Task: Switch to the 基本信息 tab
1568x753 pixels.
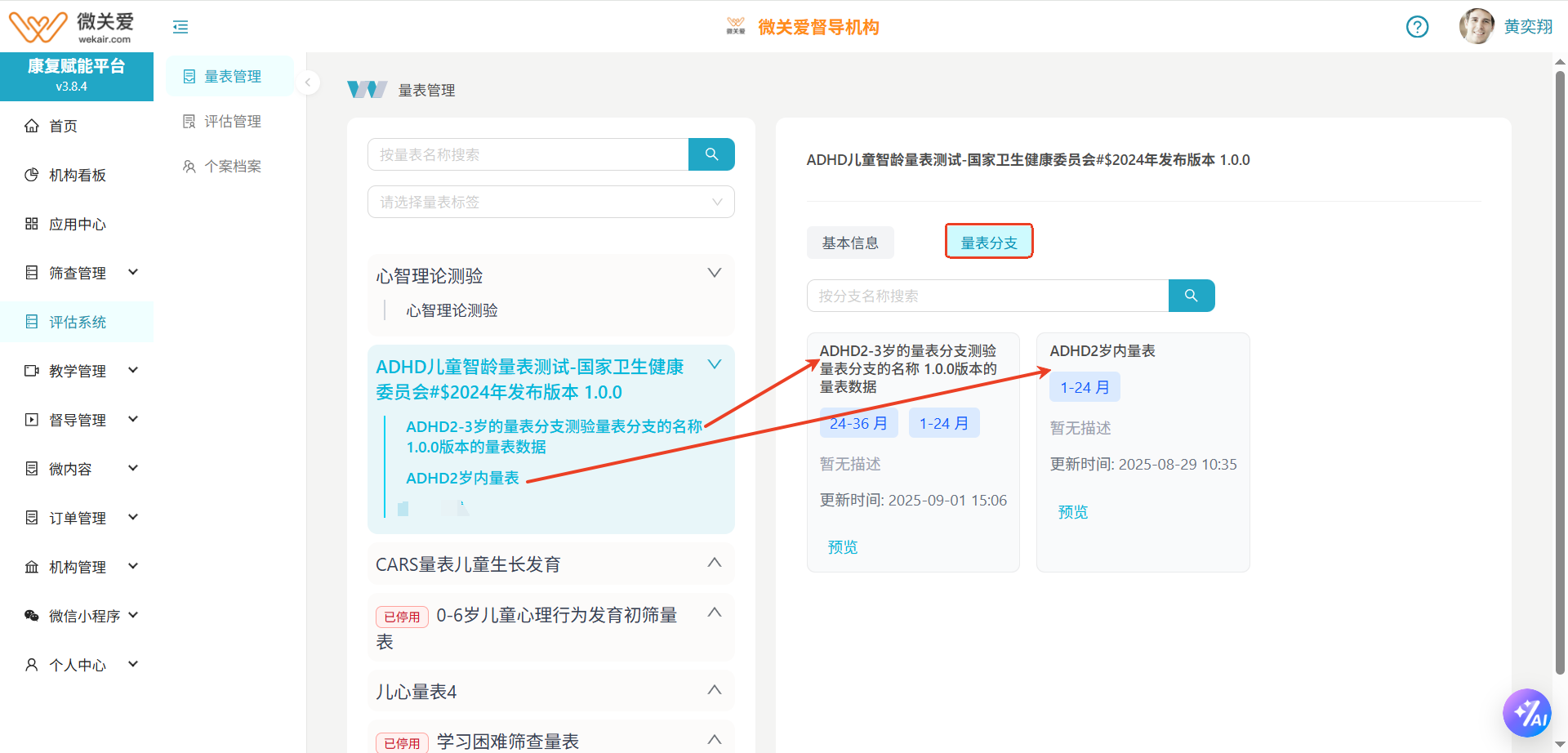Action: 850,243
